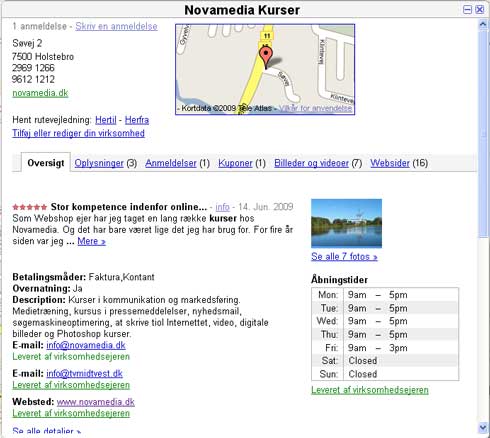Screen dimensions: 490x438
Task: Select the vertical scrollbar thumb
Action: [x=483, y=133]
